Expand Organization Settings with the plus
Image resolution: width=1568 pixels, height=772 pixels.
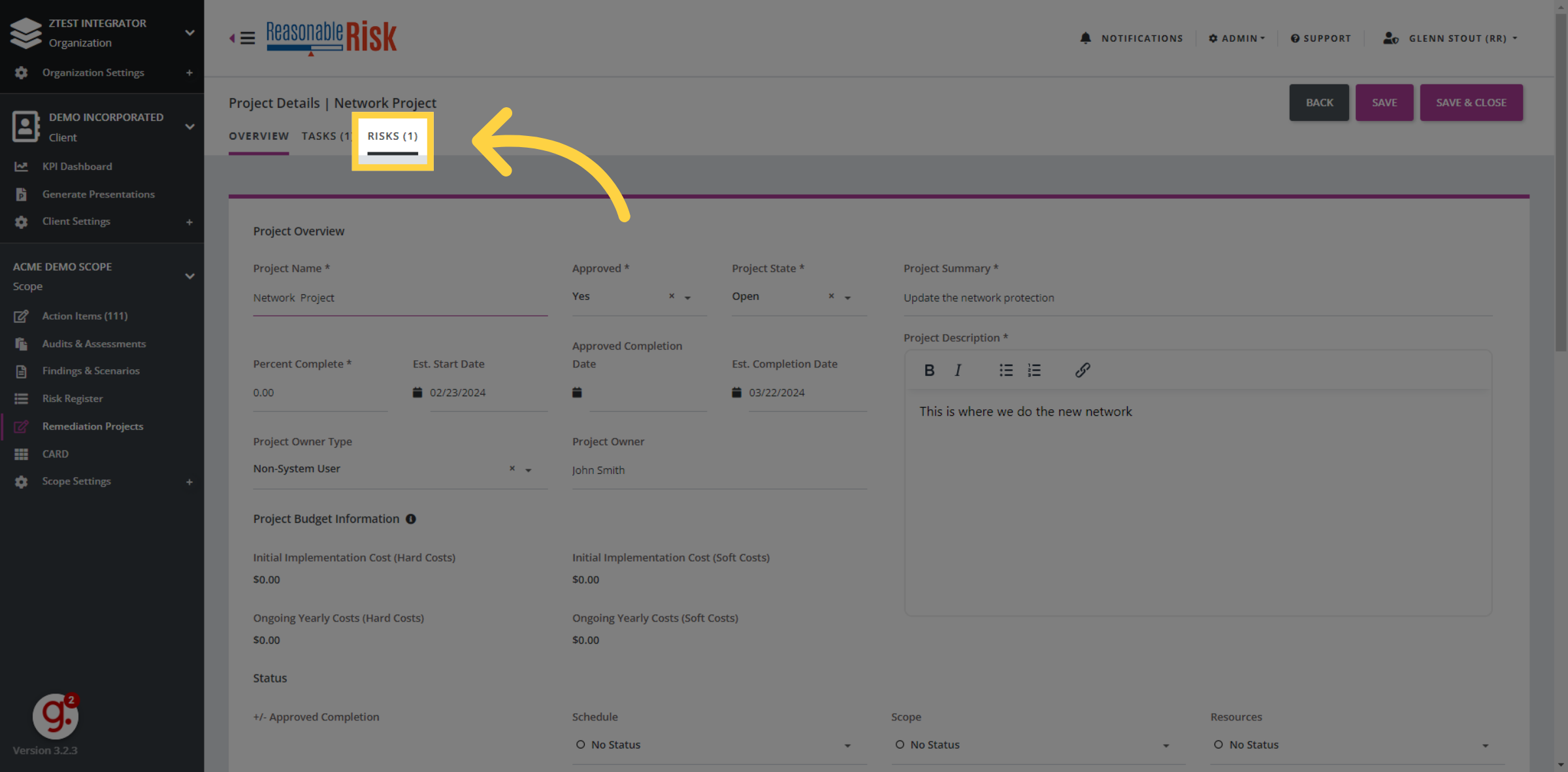coord(189,73)
